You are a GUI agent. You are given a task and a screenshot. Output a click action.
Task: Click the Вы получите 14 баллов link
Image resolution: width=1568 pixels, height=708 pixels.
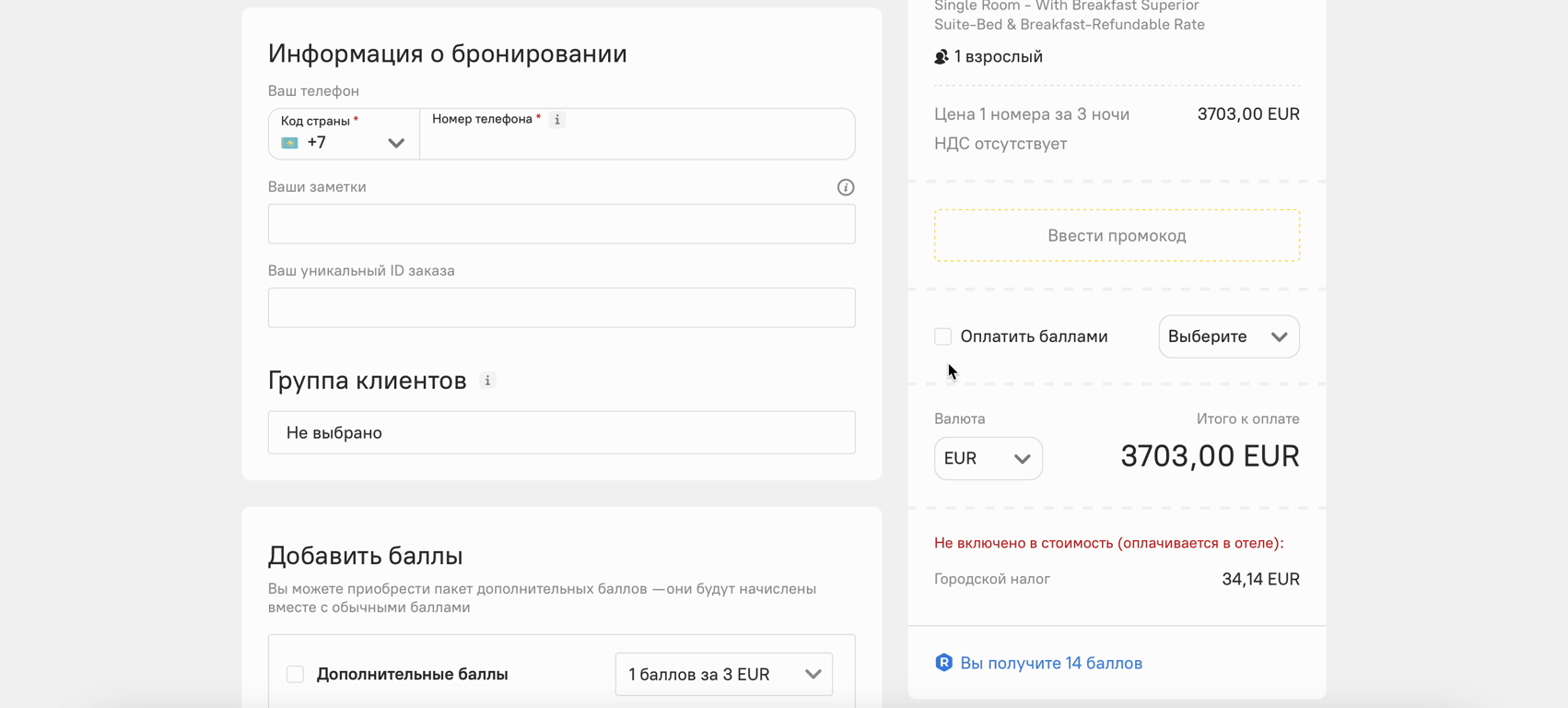(x=1050, y=663)
